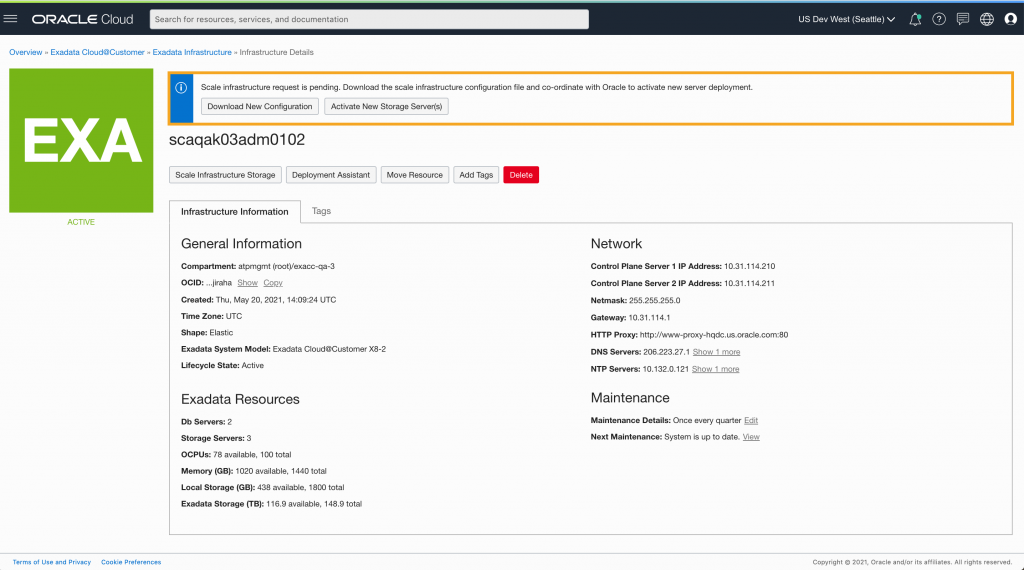
Task: Click the Db Servers count row
Action: [206, 422]
